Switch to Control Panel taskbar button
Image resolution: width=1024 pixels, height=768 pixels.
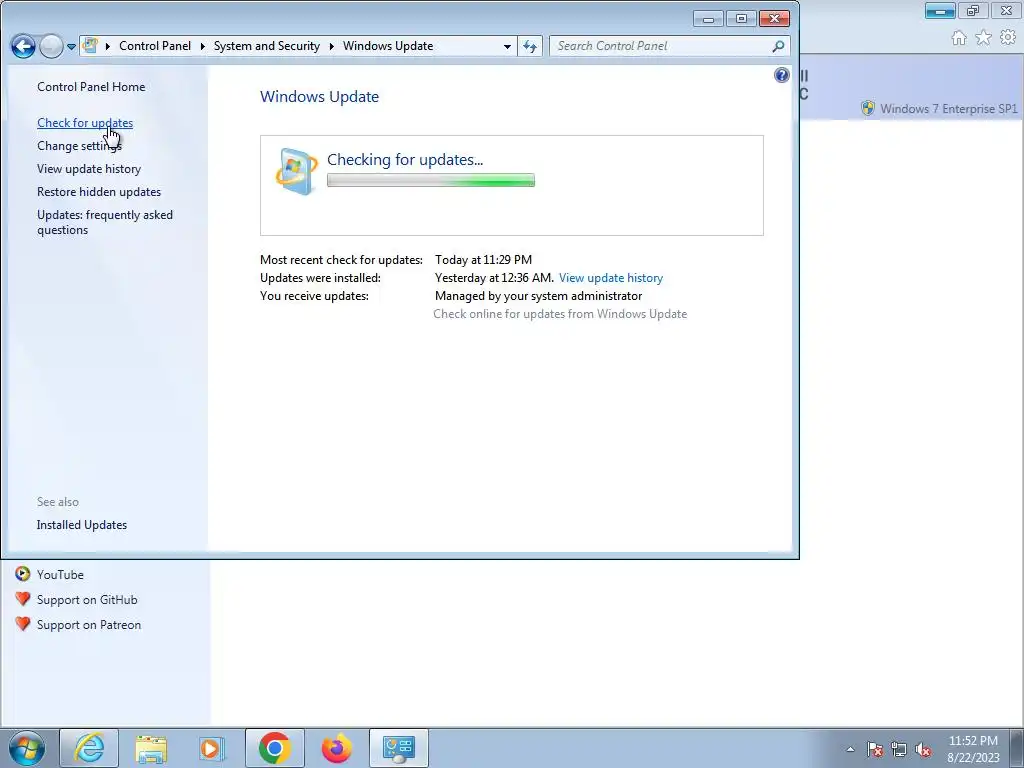click(x=398, y=748)
